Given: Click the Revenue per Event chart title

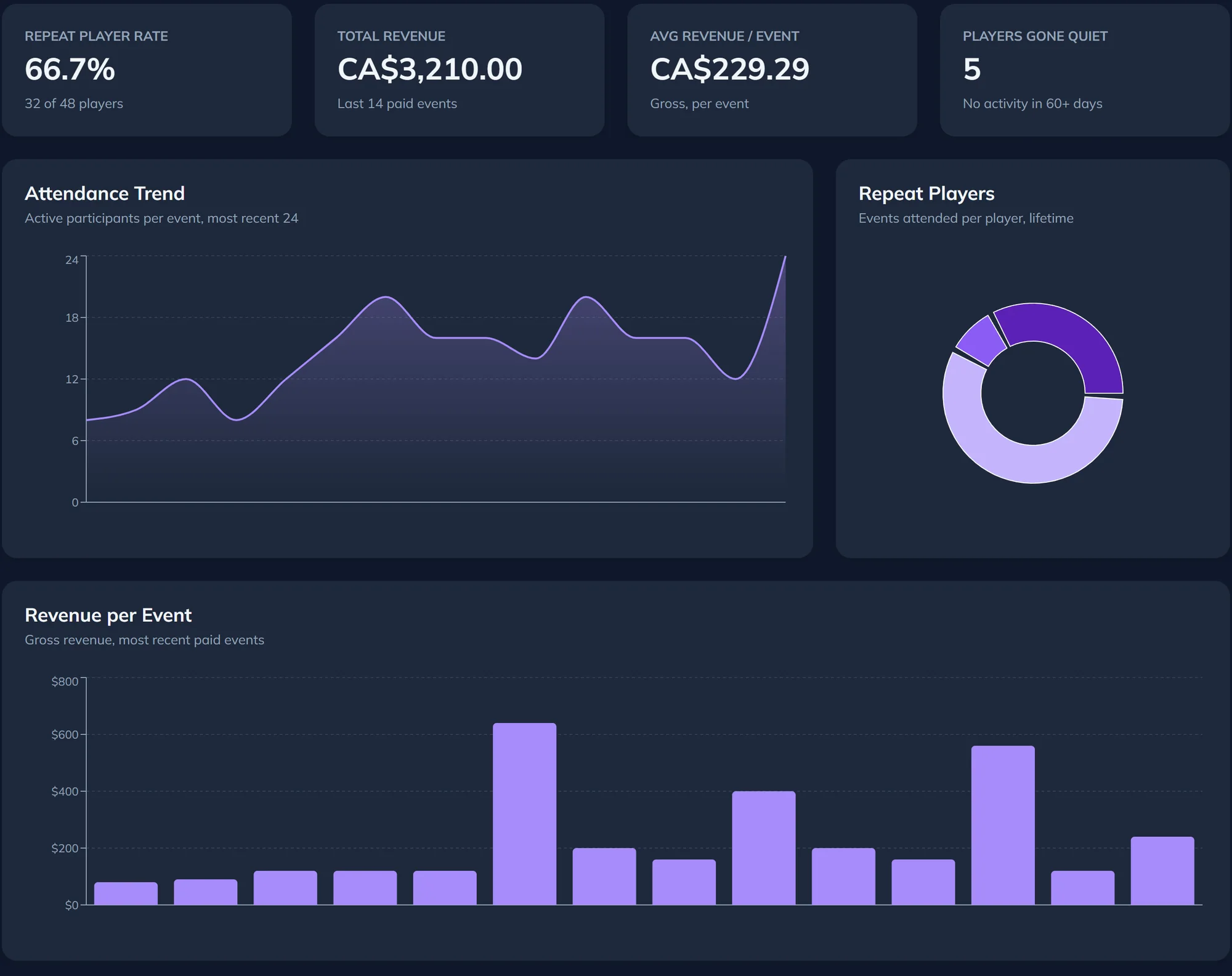Looking at the screenshot, I should tap(108, 615).
